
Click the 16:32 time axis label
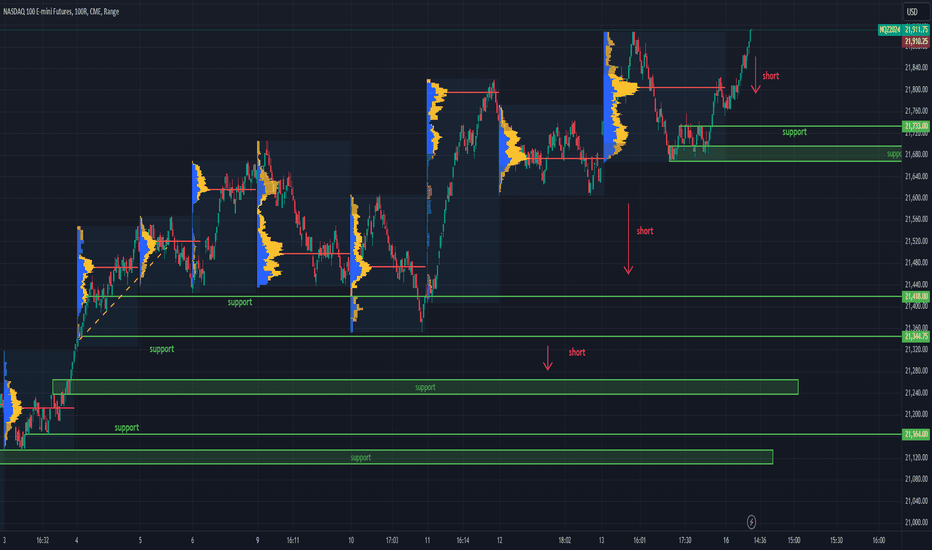tap(42, 540)
